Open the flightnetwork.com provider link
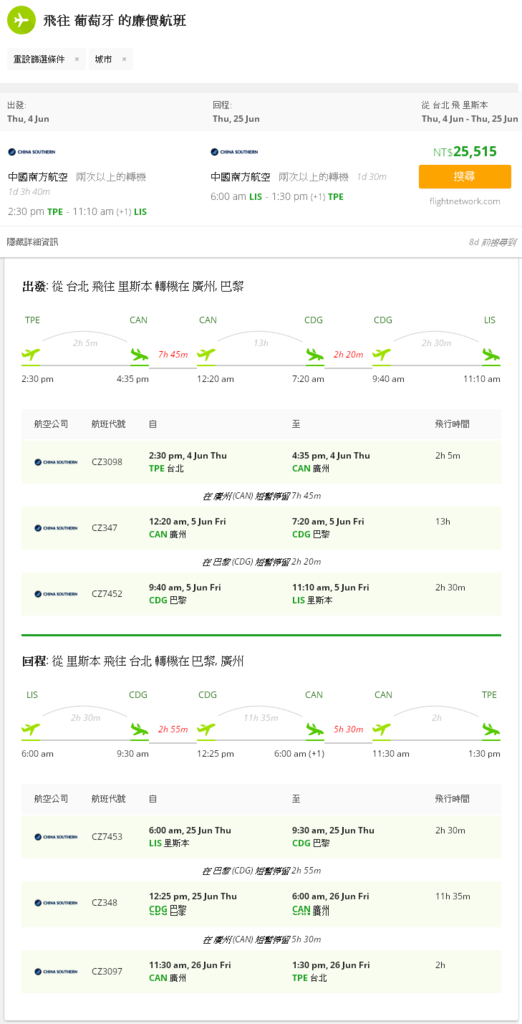This screenshot has width=522, height=1024. 465,201
